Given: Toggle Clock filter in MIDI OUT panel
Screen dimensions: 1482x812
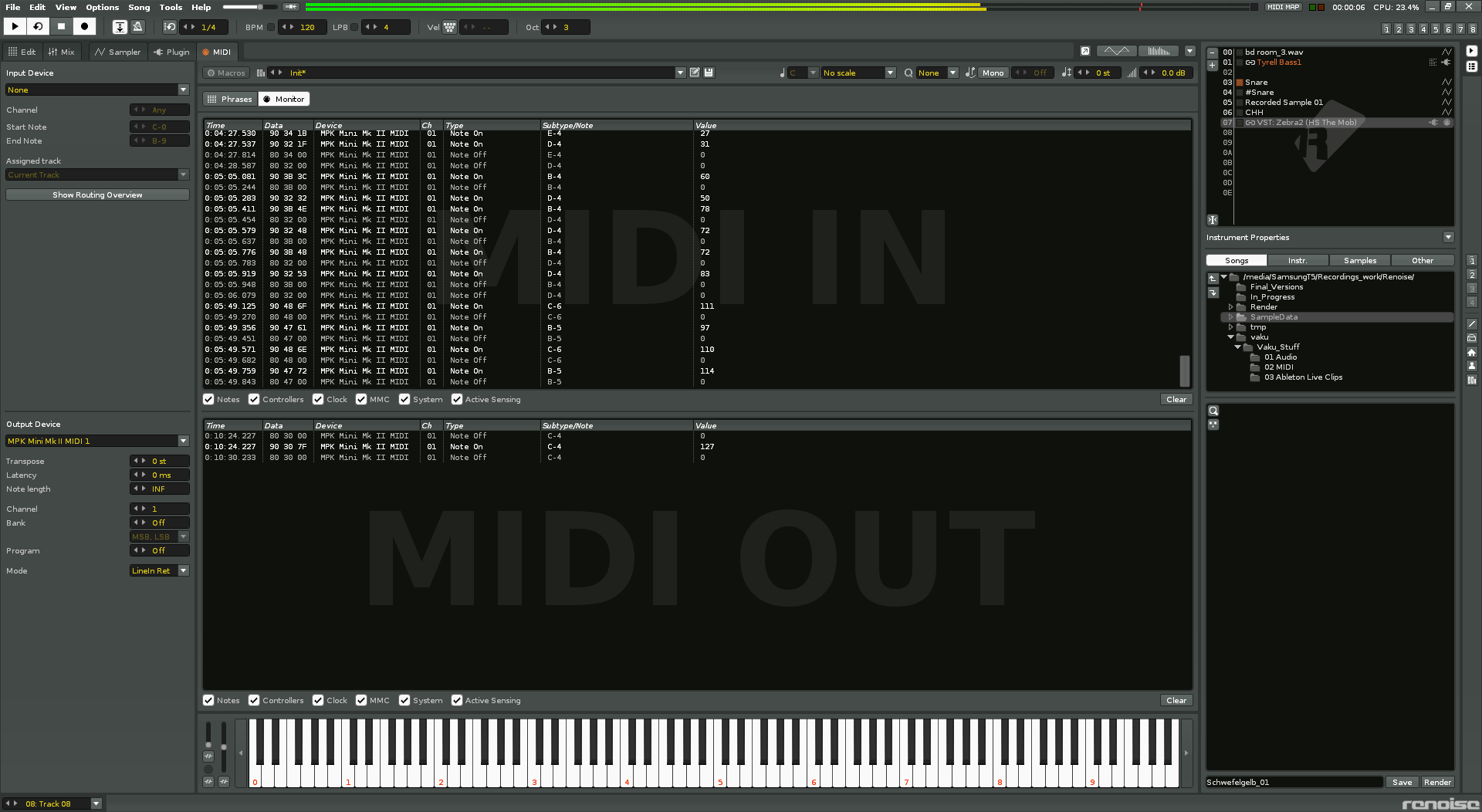Looking at the screenshot, I should click(x=318, y=700).
